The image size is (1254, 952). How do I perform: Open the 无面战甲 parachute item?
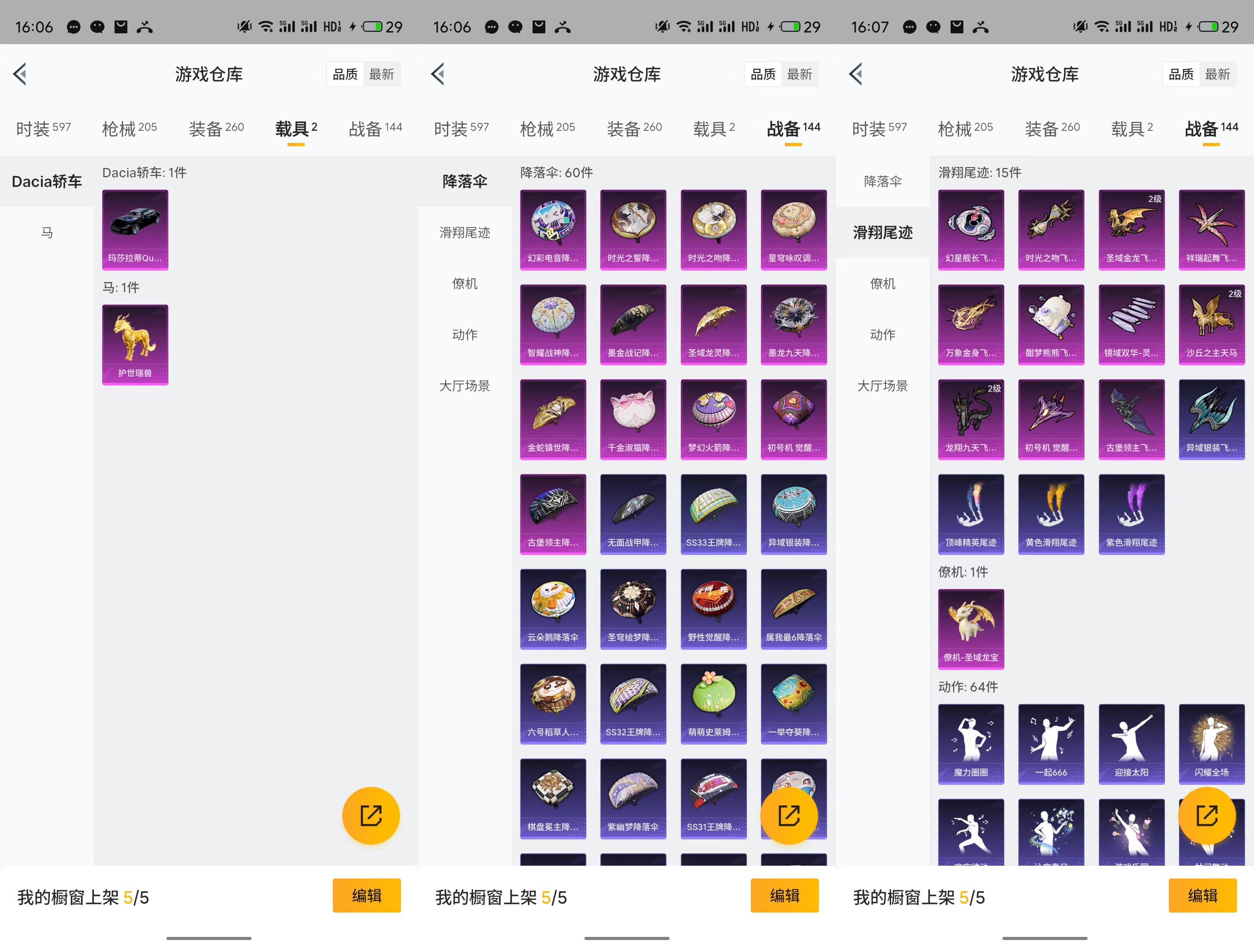pos(633,514)
